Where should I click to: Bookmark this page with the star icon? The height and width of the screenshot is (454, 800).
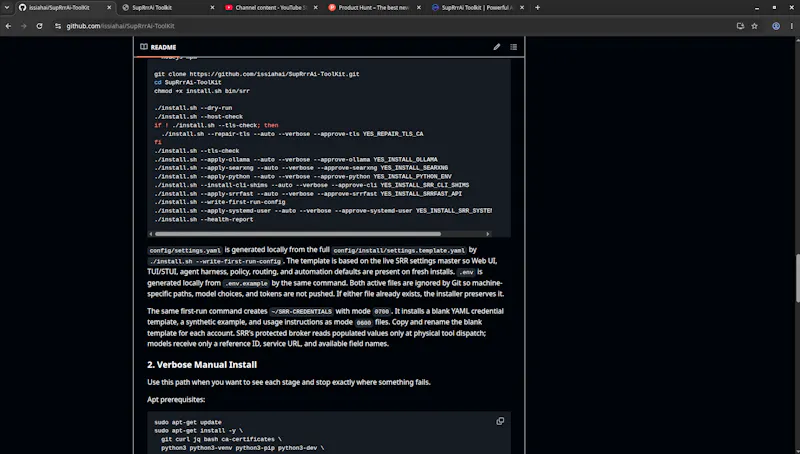tap(755, 26)
